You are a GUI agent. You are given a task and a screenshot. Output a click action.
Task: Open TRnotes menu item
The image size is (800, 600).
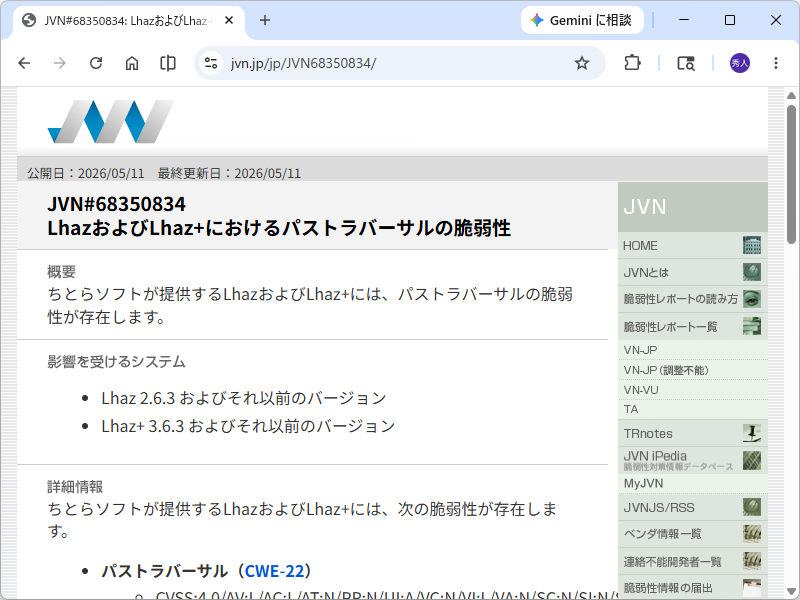(x=692, y=433)
